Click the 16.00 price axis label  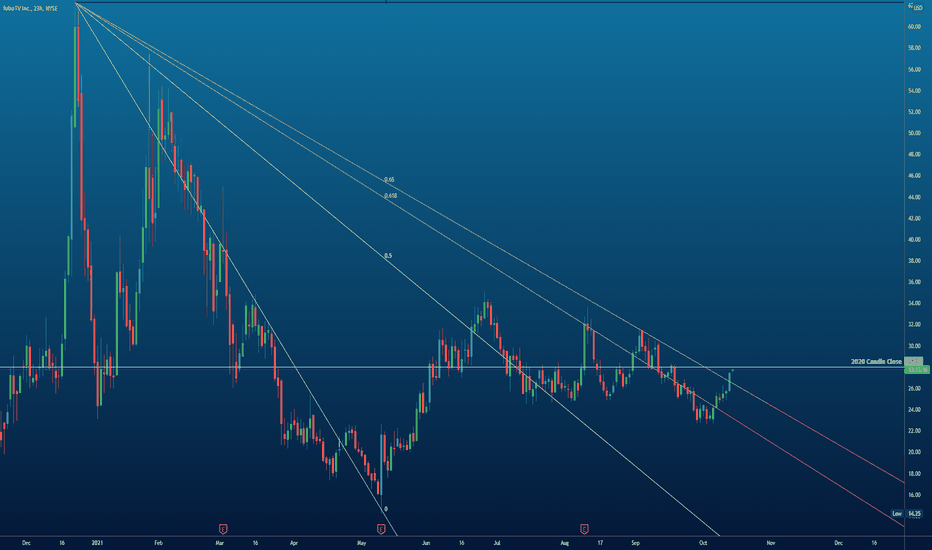[x=914, y=495]
